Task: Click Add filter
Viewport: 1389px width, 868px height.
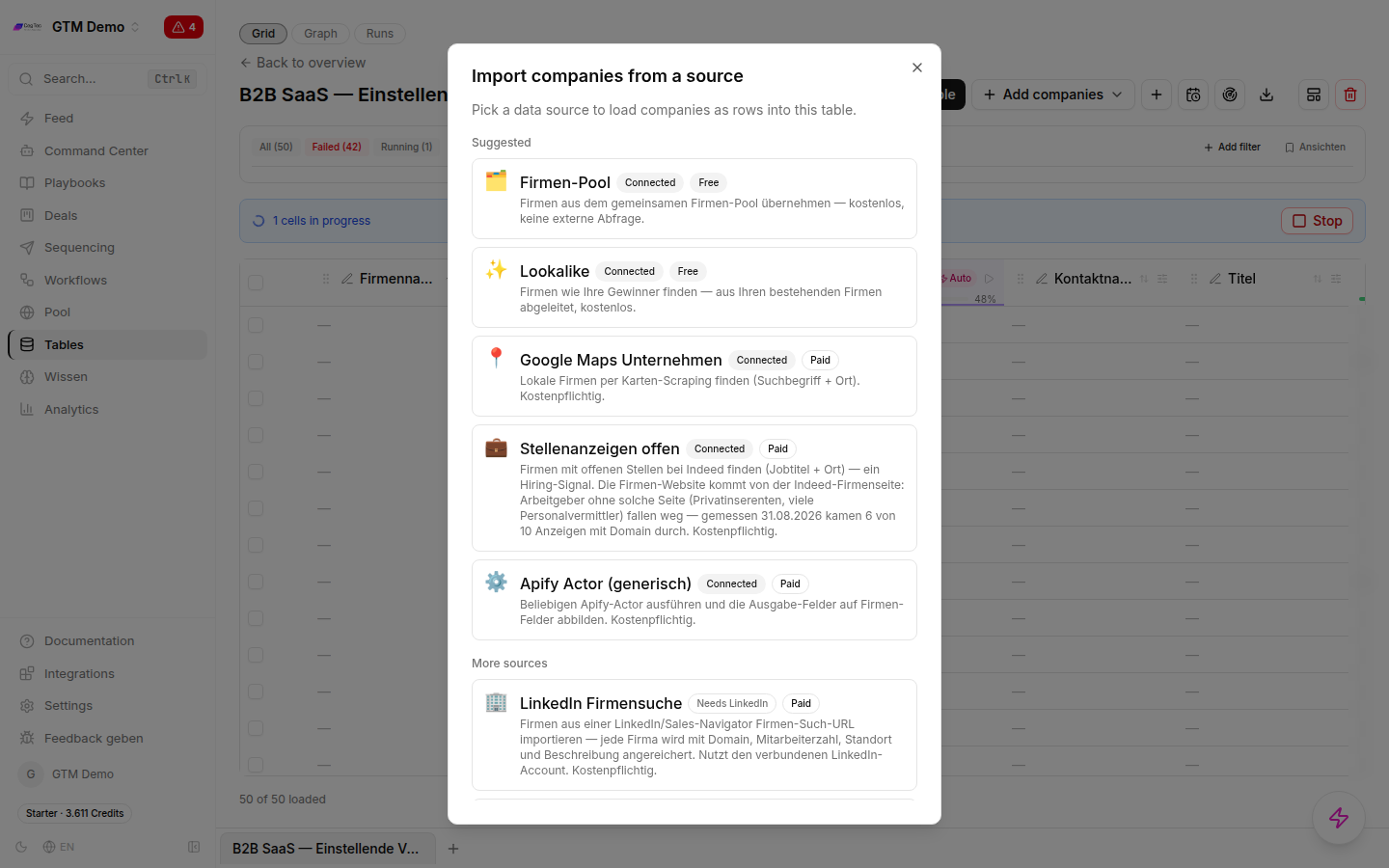Action: click(x=1233, y=147)
